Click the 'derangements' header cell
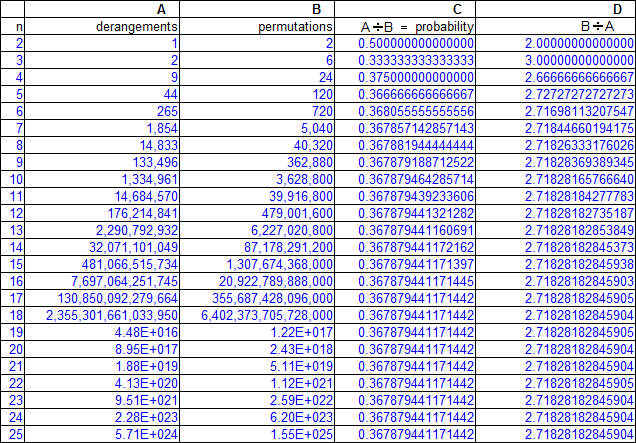 pos(102,26)
